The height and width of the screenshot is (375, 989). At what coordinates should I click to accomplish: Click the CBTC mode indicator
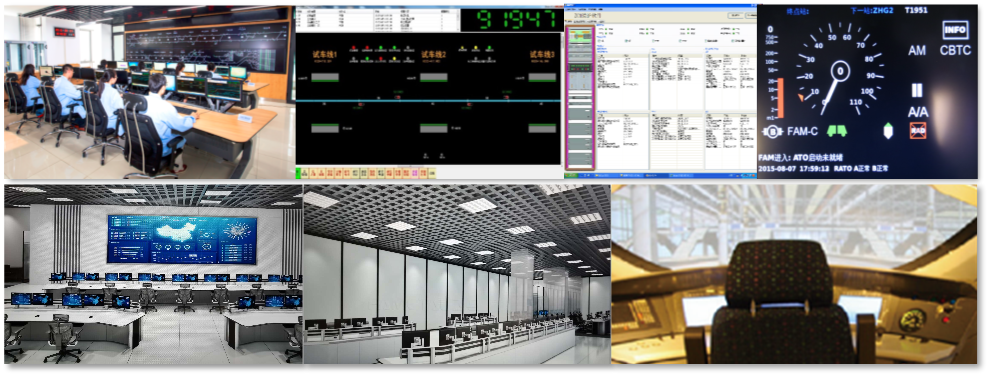click(955, 50)
